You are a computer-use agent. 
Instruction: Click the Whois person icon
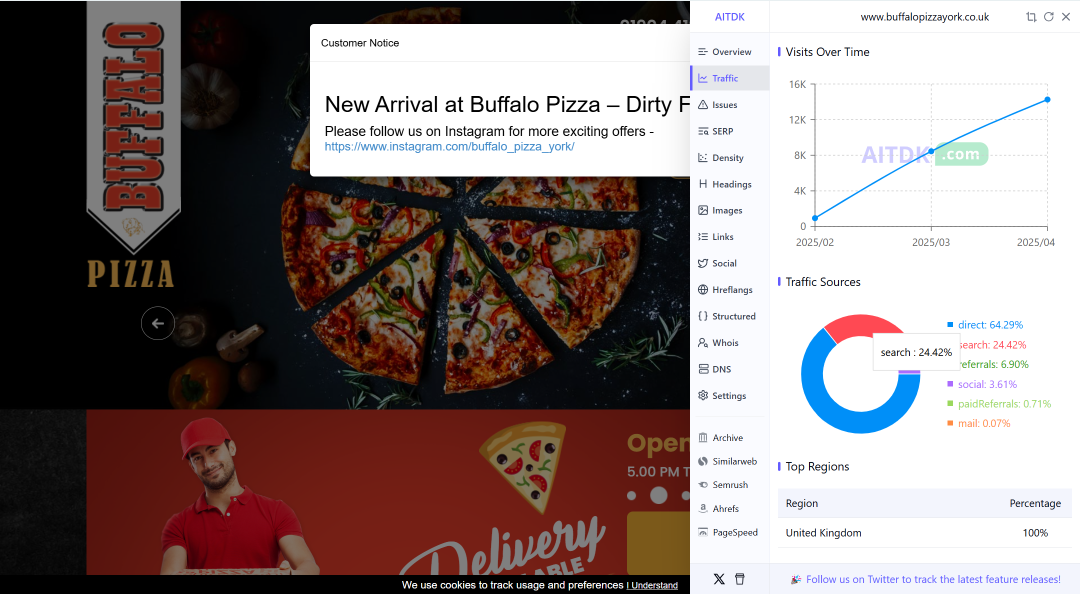(x=703, y=342)
